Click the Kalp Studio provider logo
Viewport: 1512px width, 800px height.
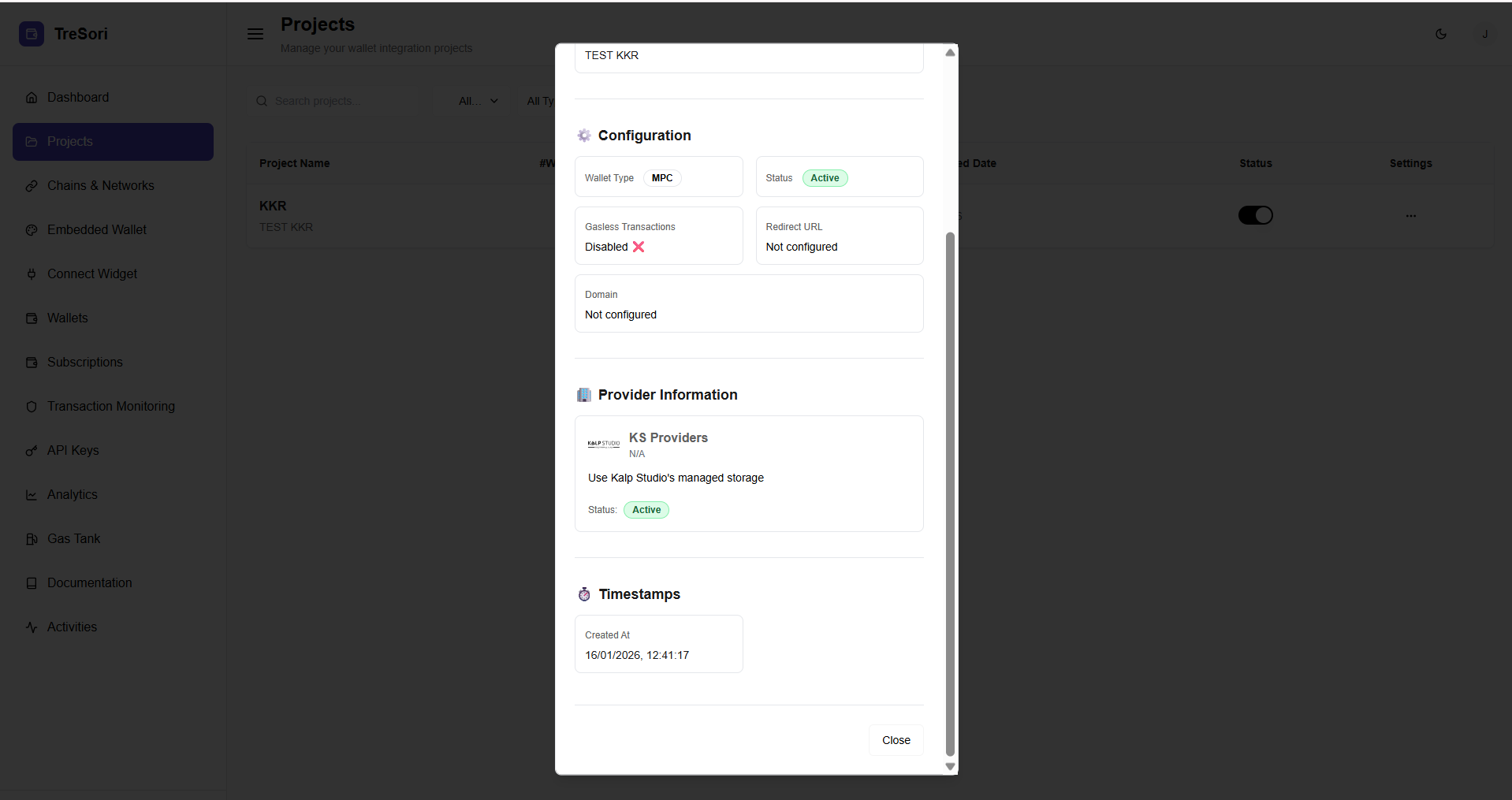603,444
